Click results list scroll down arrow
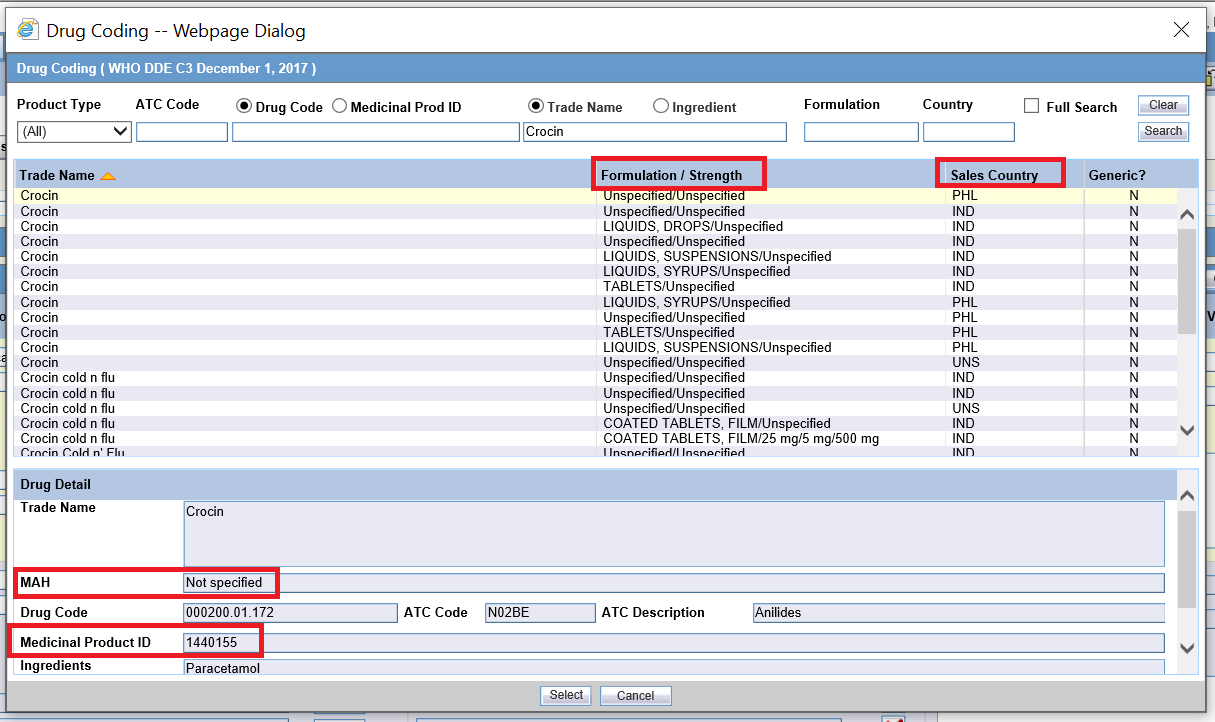 1187,430
